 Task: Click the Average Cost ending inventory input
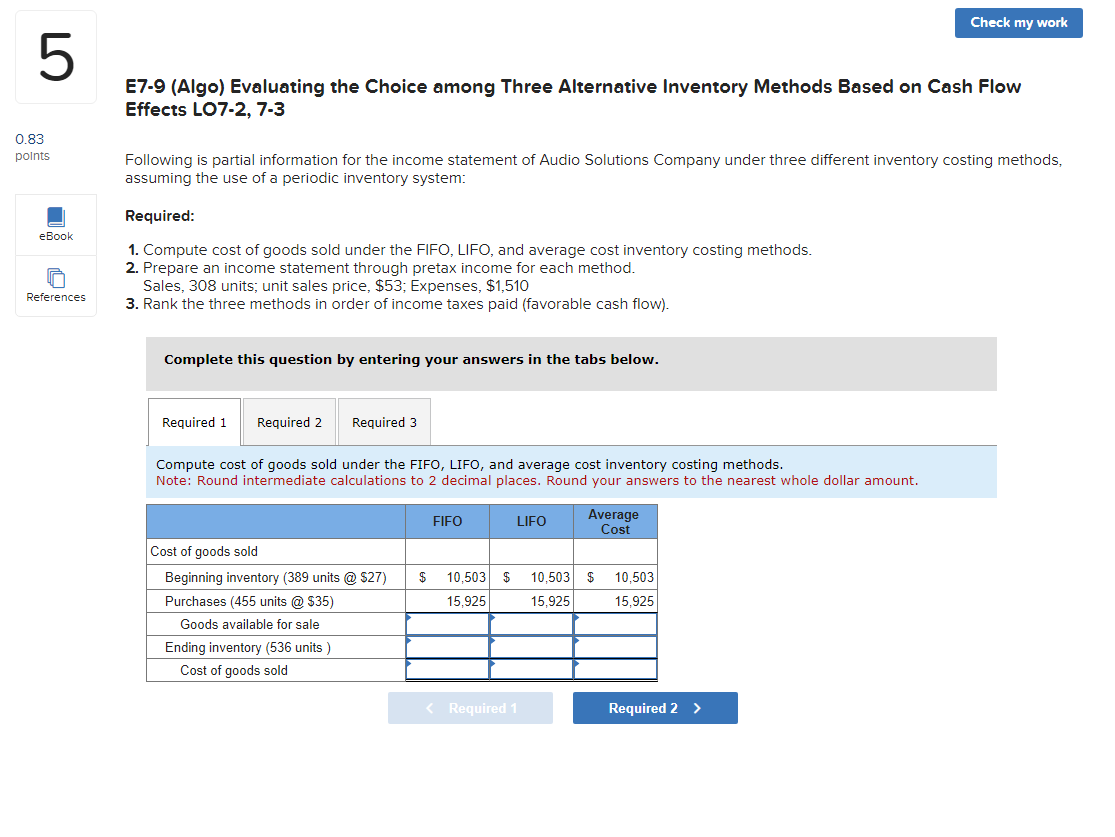point(615,647)
